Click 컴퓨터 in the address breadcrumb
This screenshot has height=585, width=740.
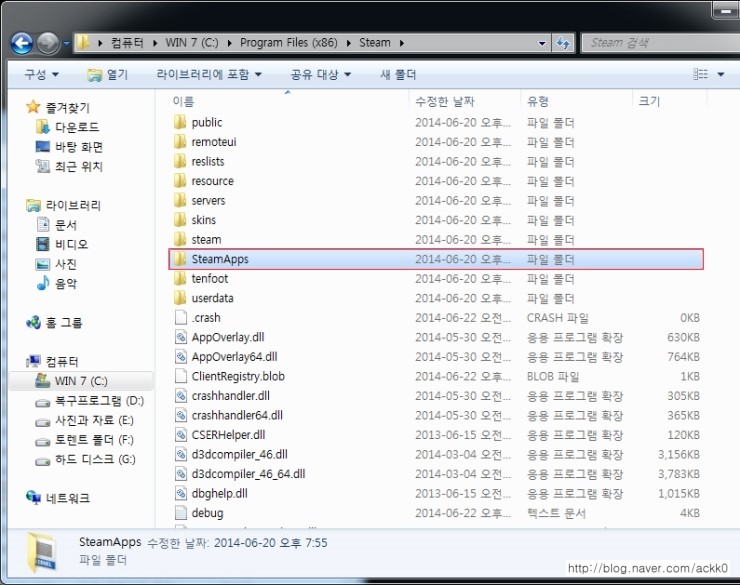coord(126,43)
